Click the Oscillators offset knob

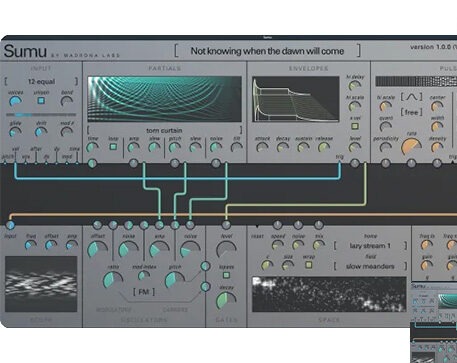pyautogui.click(x=98, y=250)
